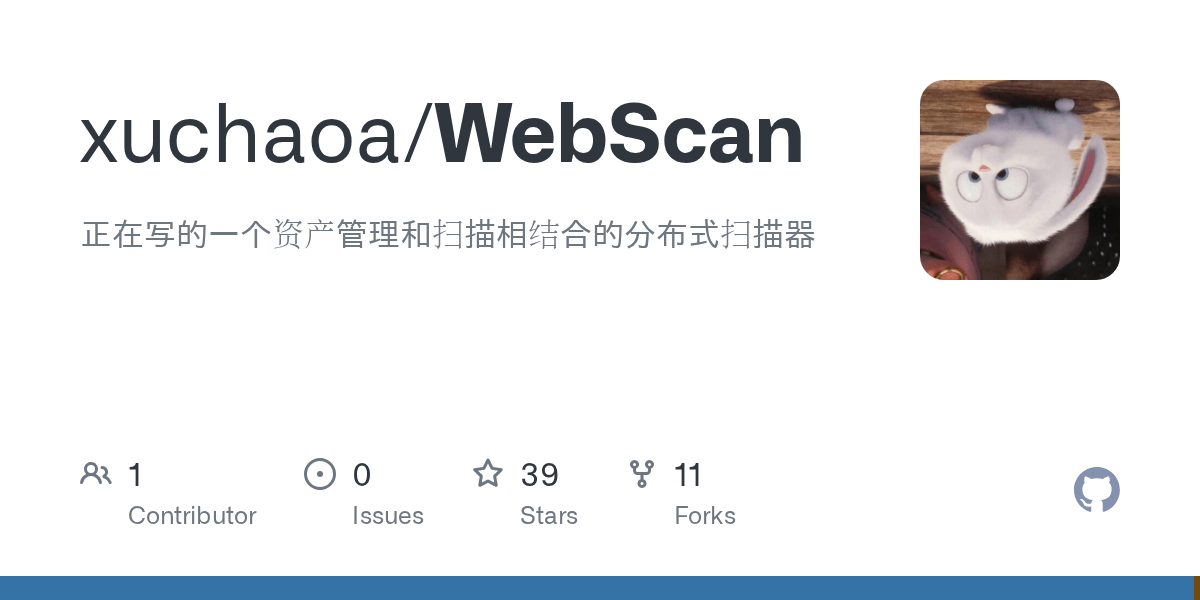Image resolution: width=1200 pixels, height=600 pixels.
Task: Click the forks count 11
Action: [x=688, y=475]
